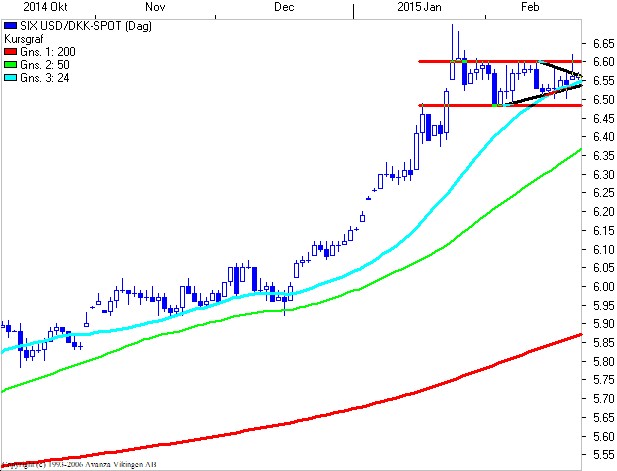Click the Feb time axis label
The width and height of the screenshot is (617, 471).
point(530,7)
